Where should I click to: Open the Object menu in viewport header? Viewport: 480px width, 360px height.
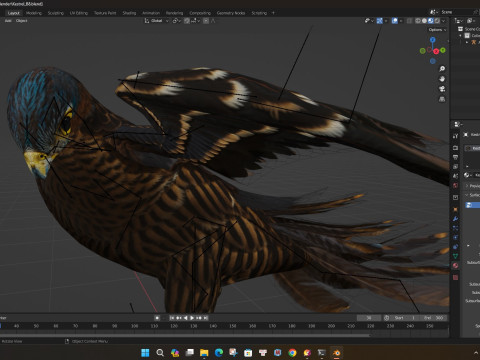click(22, 21)
